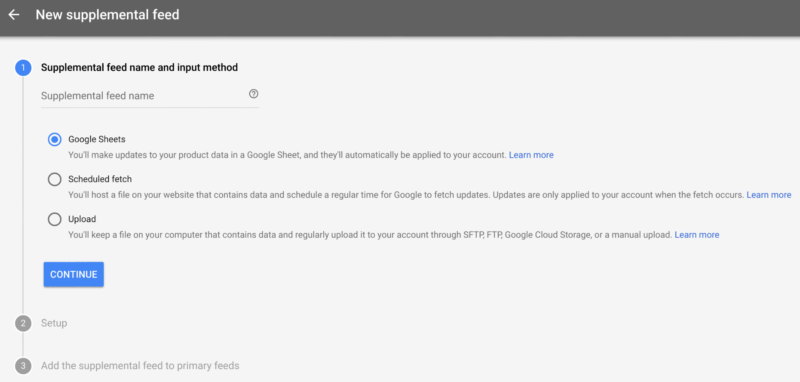Open step 2 Setup circle
The height and width of the screenshot is (382, 800).
23,323
